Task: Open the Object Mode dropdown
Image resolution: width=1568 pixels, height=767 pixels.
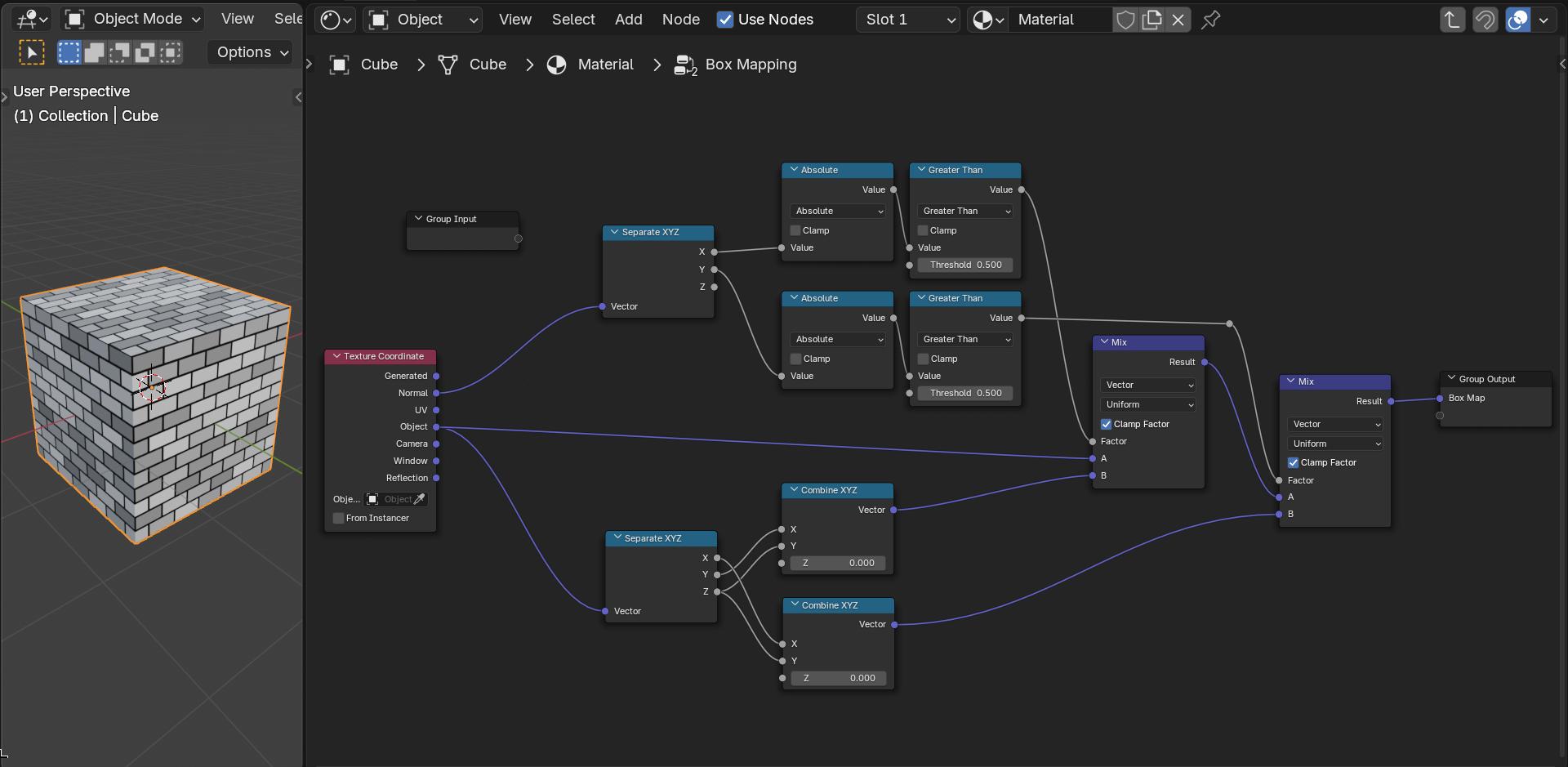Action: click(134, 19)
